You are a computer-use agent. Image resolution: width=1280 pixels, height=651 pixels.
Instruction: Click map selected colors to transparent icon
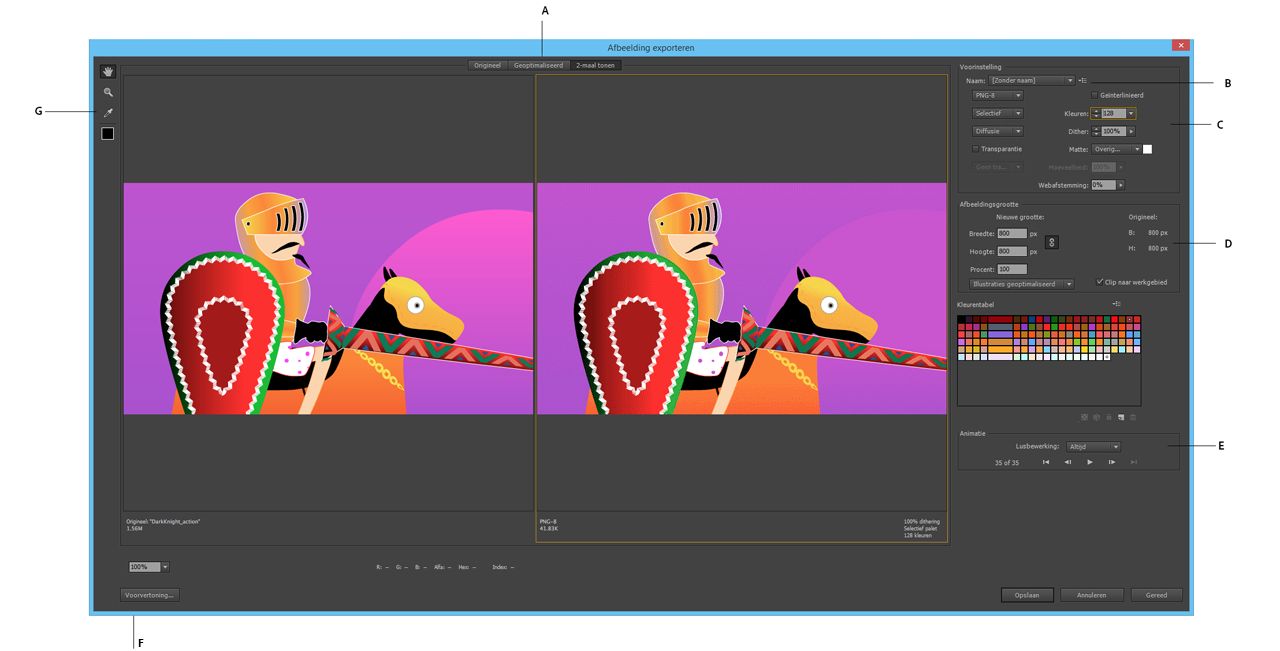click(1086, 417)
